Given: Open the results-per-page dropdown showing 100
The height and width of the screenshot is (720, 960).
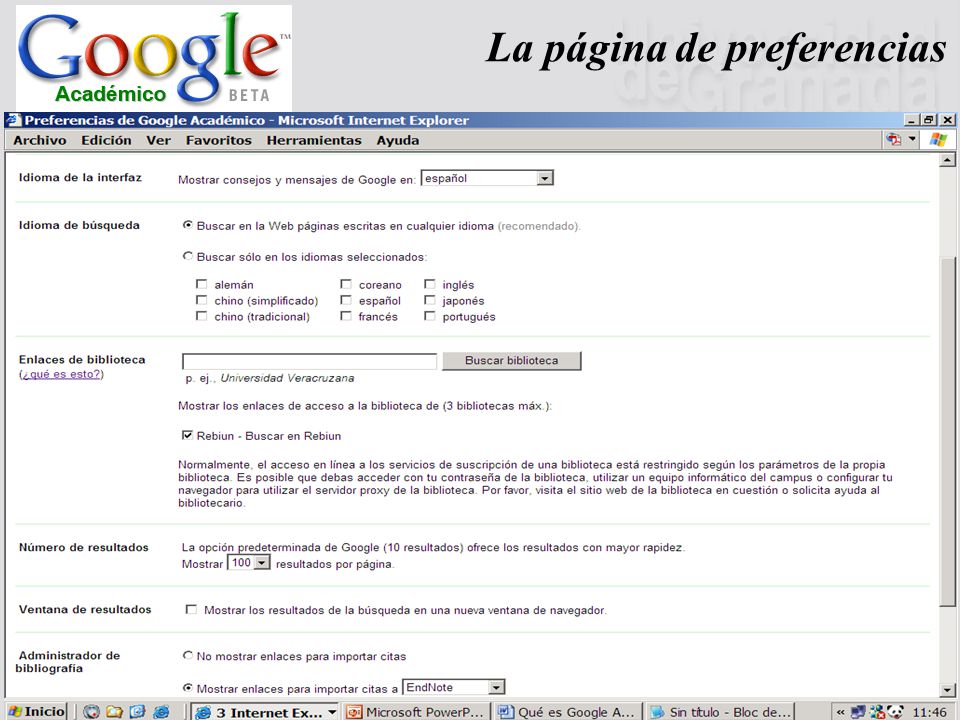Looking at the screenshot, I should pos(249,563).
